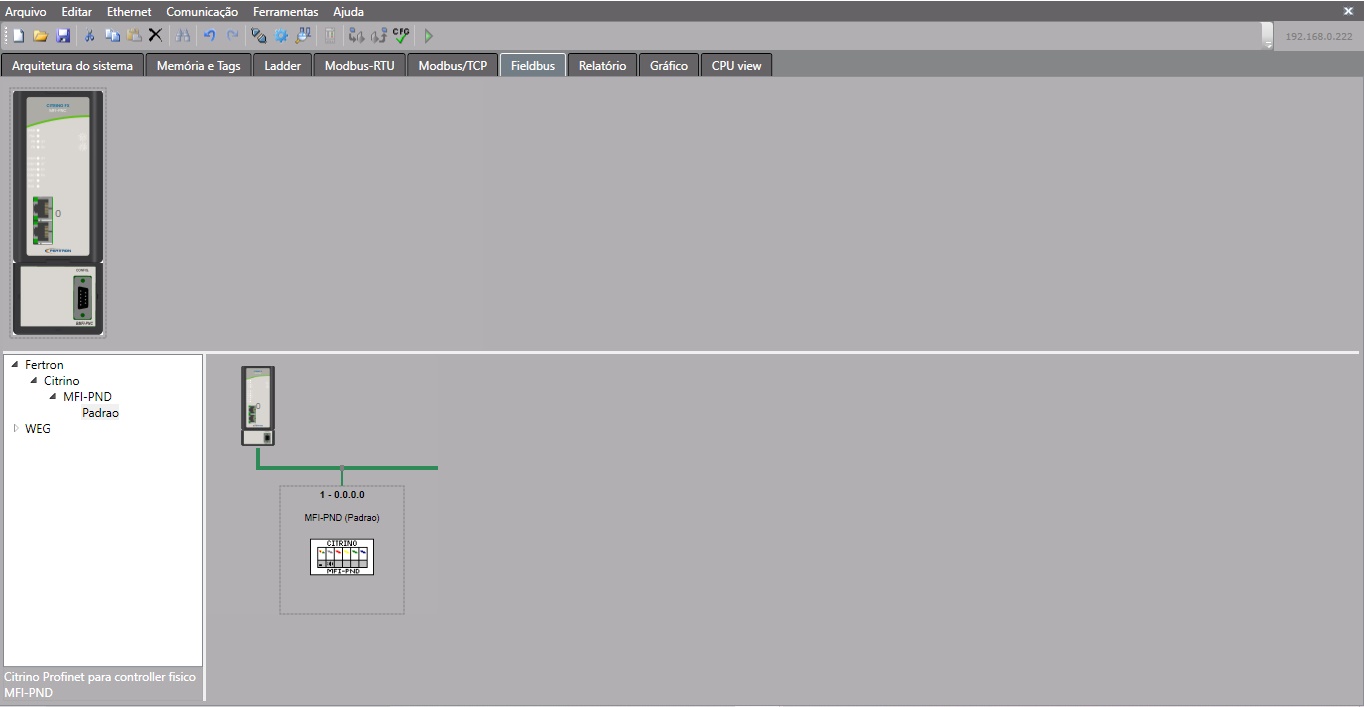The width and height of the screenshot is (1364, 707).
Task: Expand the WEG tree node
Action: tap(15, 429)
